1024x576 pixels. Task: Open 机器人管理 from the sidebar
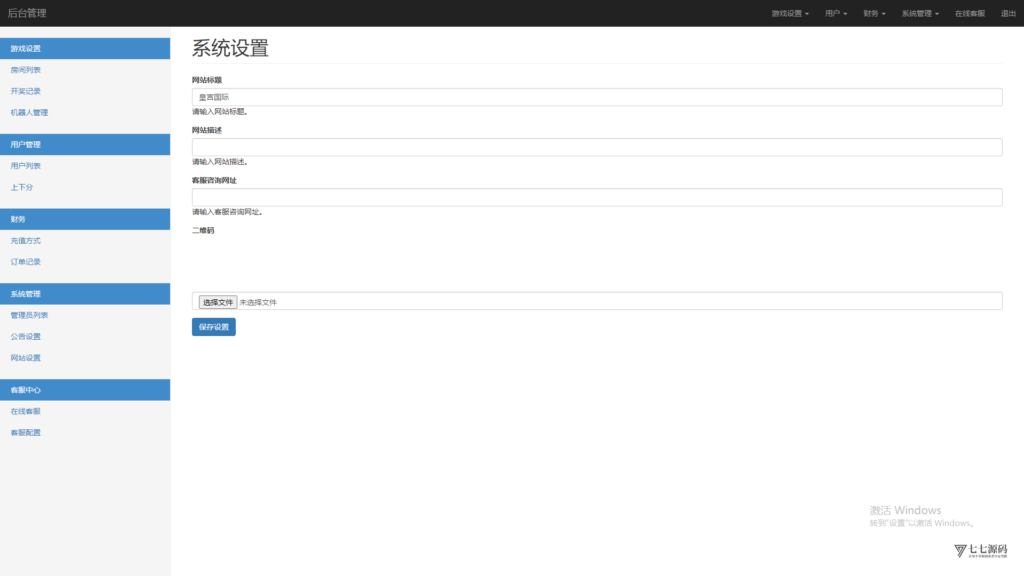tap(29, 113)
